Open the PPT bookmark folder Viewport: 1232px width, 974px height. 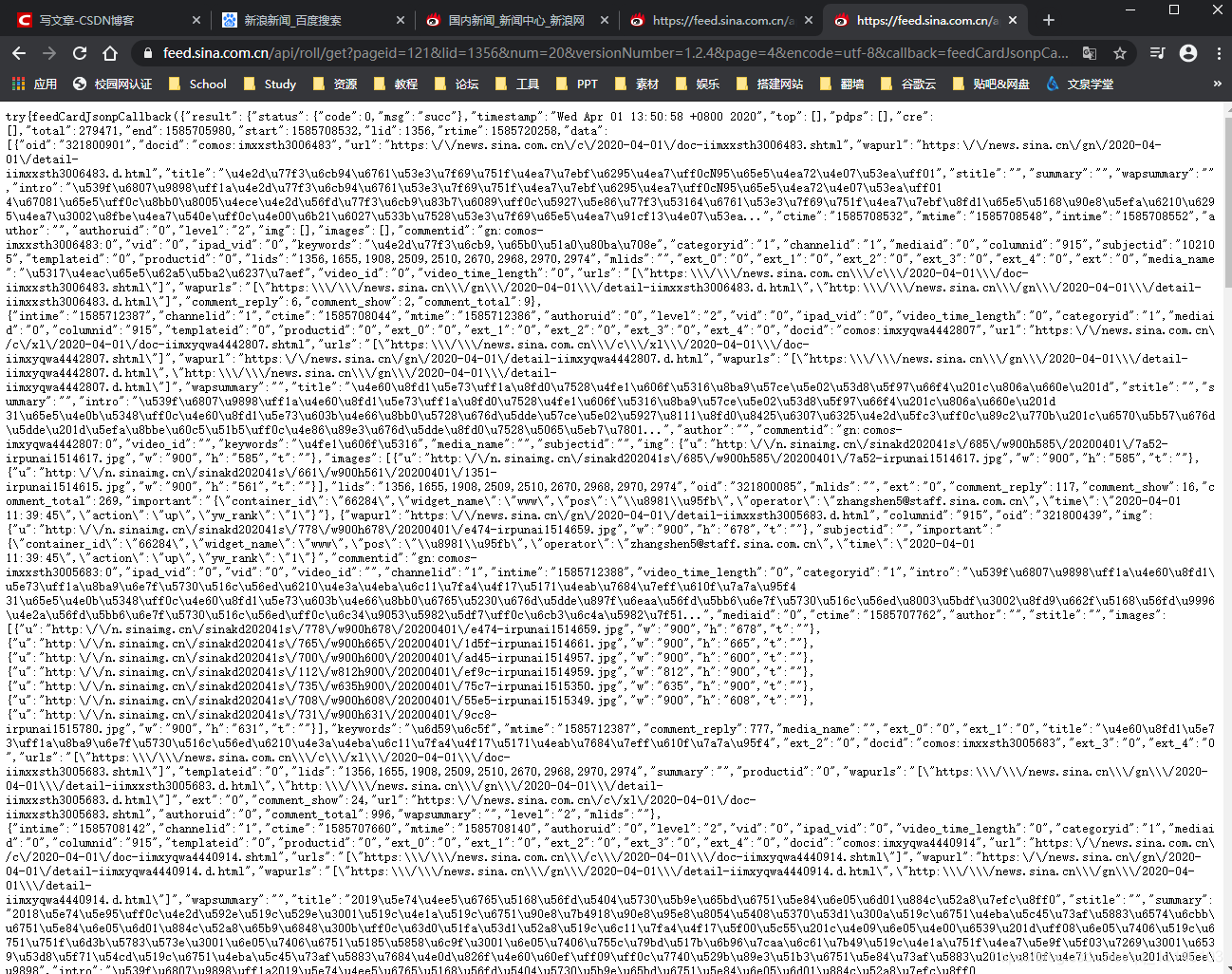(577, 84)
